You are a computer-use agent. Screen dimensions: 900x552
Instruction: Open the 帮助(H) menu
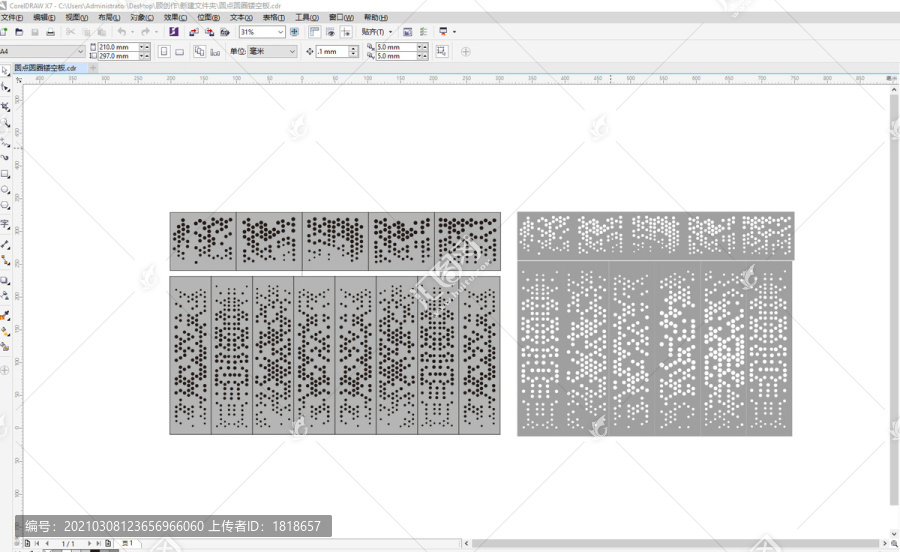click(375, 18)
